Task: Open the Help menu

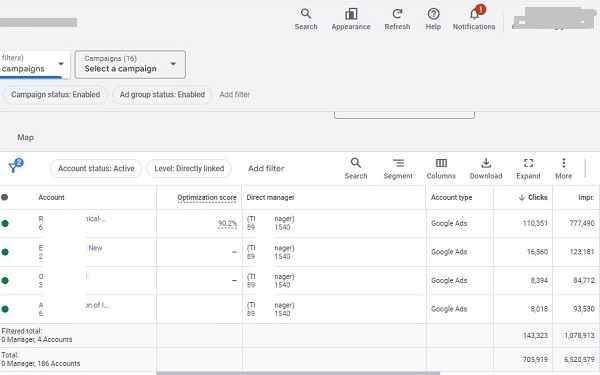Action: 433,19
